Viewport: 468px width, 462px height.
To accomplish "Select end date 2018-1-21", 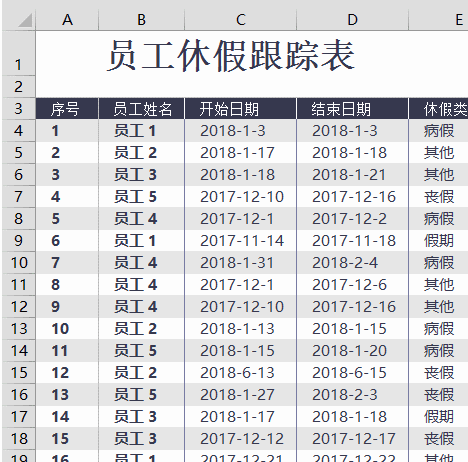I will point(352,175).
